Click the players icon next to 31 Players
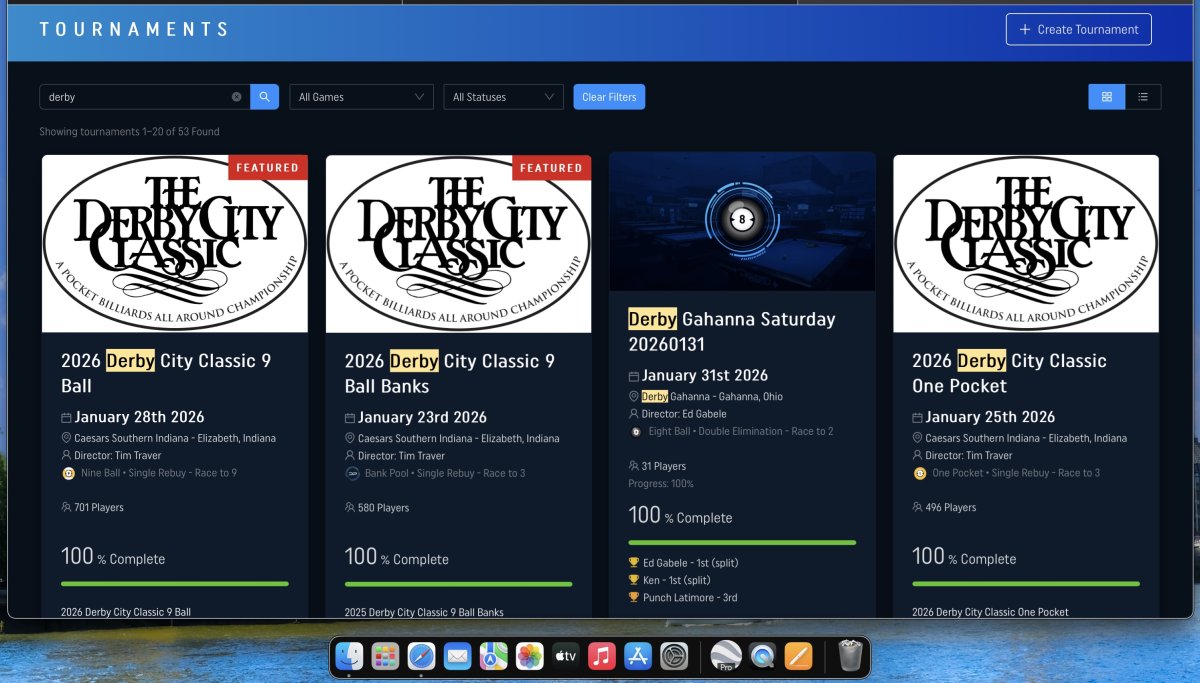1200x683 pixels. pos(634,466)
